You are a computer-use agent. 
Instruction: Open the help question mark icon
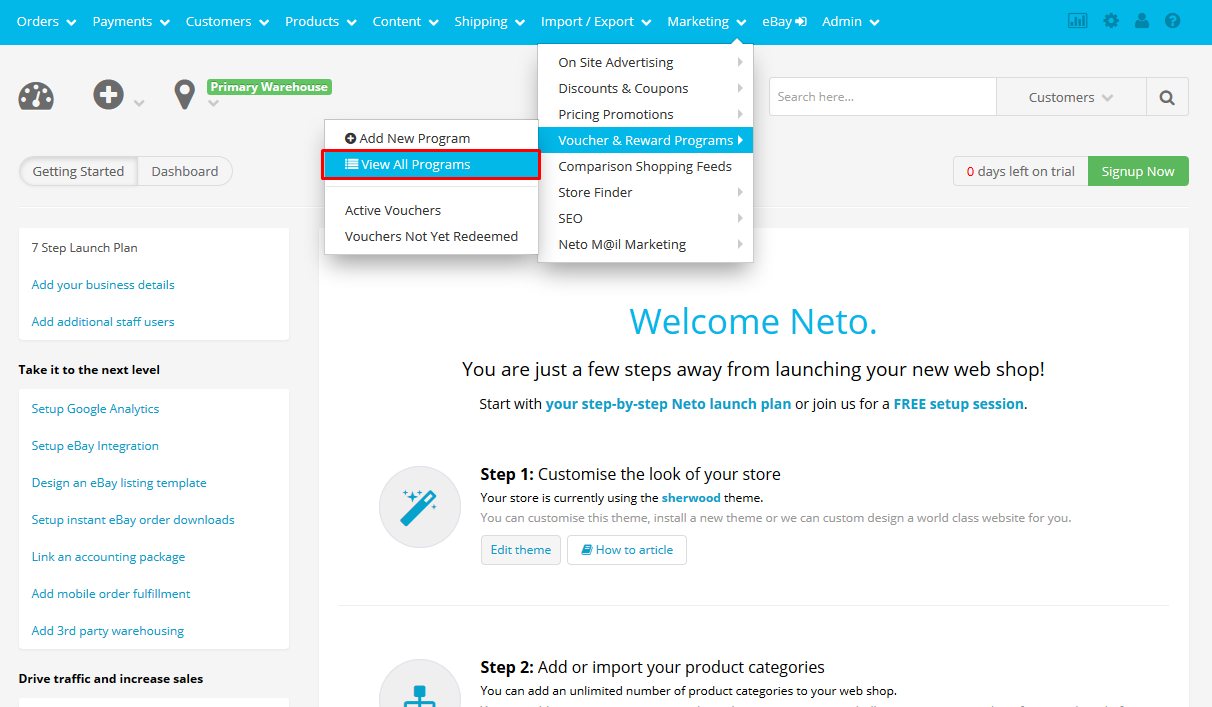pos(1173,21)
